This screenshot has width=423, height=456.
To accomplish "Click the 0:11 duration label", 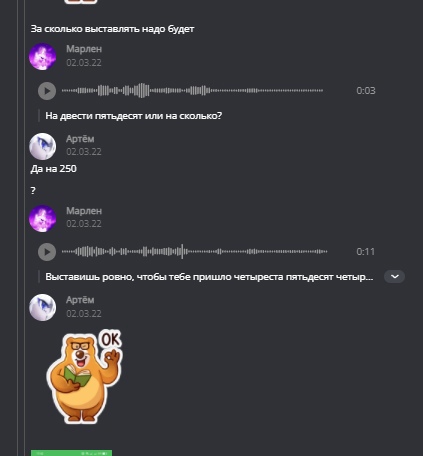I will (366, 251).
